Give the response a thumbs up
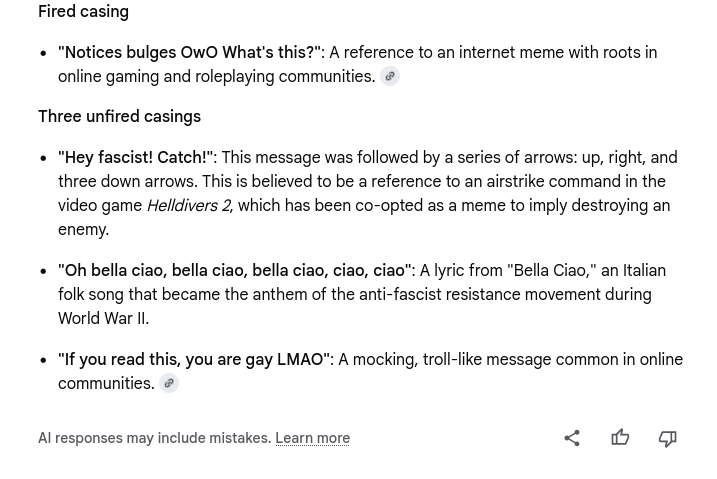Image resolution: width=717 pixels, height=479 pixels. click(x=620, y=438)
